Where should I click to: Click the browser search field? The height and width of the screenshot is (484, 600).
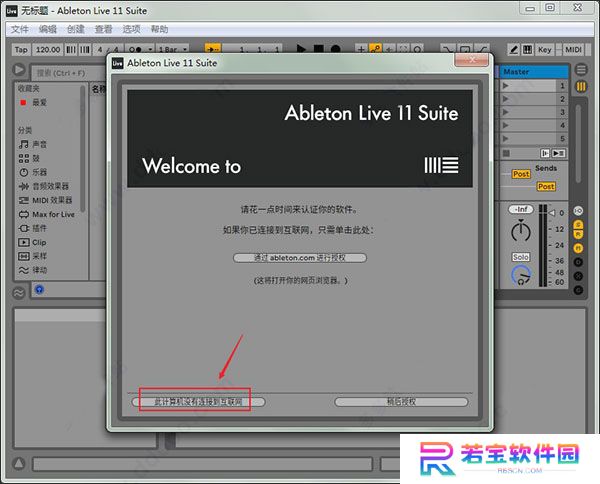pyautogui.click(x=69, y=73)
